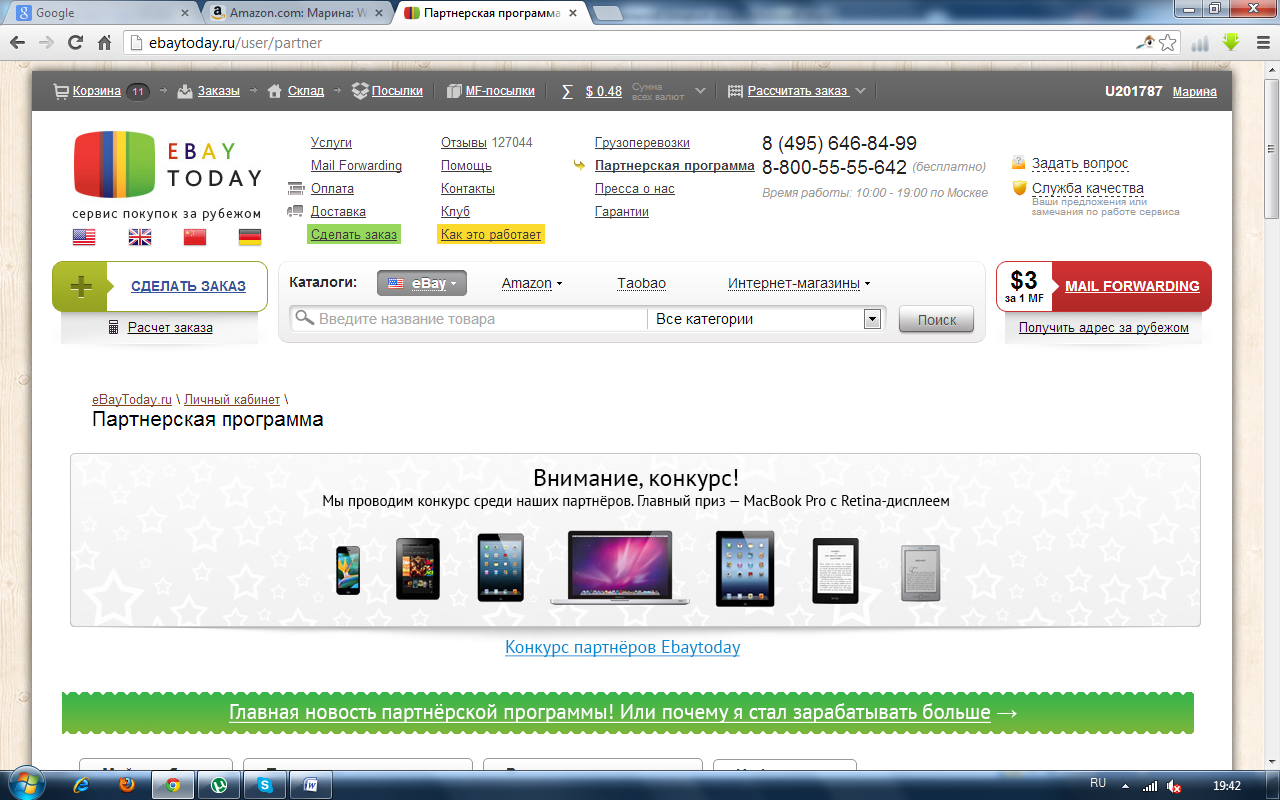Open the Грузоперевозки link

pyautogui.click(x=642, y=143)
